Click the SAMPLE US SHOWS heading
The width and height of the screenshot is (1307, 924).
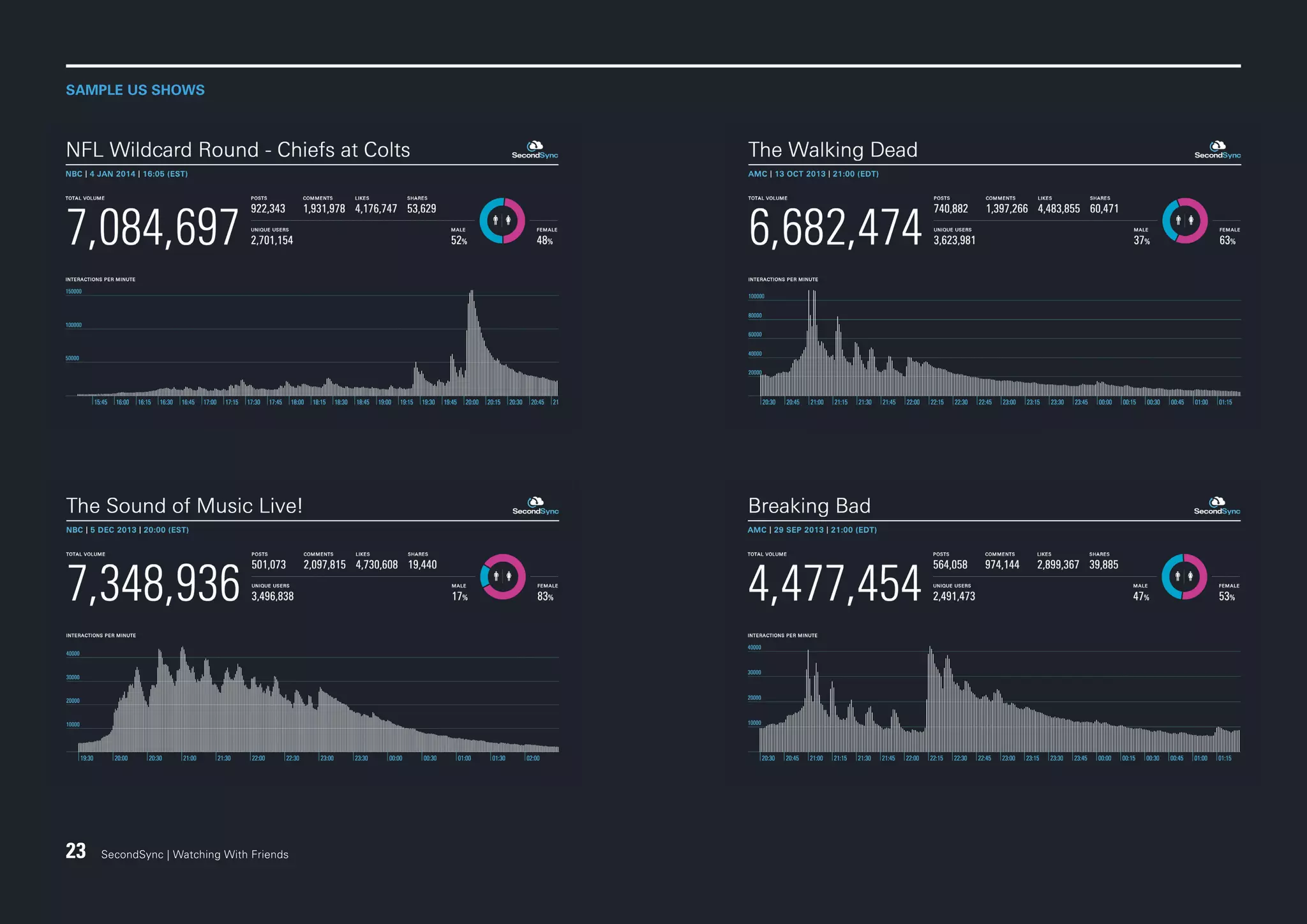pos(135,90)
